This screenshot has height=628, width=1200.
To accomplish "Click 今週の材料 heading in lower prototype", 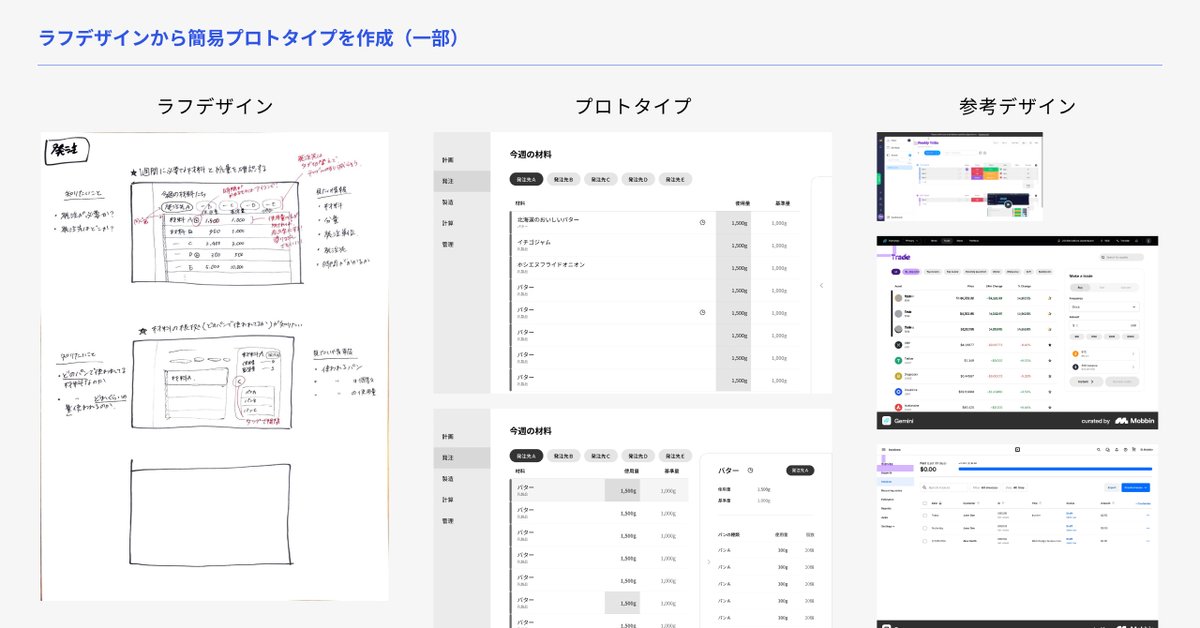I will point(530,431).
